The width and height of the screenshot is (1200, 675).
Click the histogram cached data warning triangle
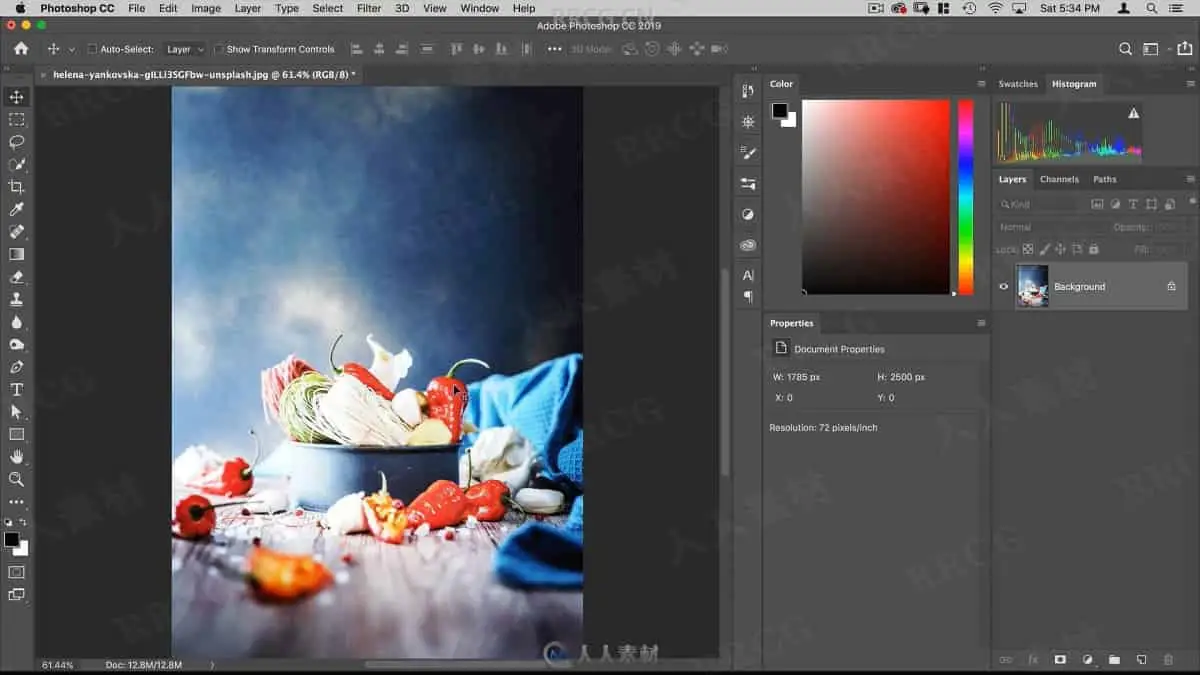(x=1133, y=114)
